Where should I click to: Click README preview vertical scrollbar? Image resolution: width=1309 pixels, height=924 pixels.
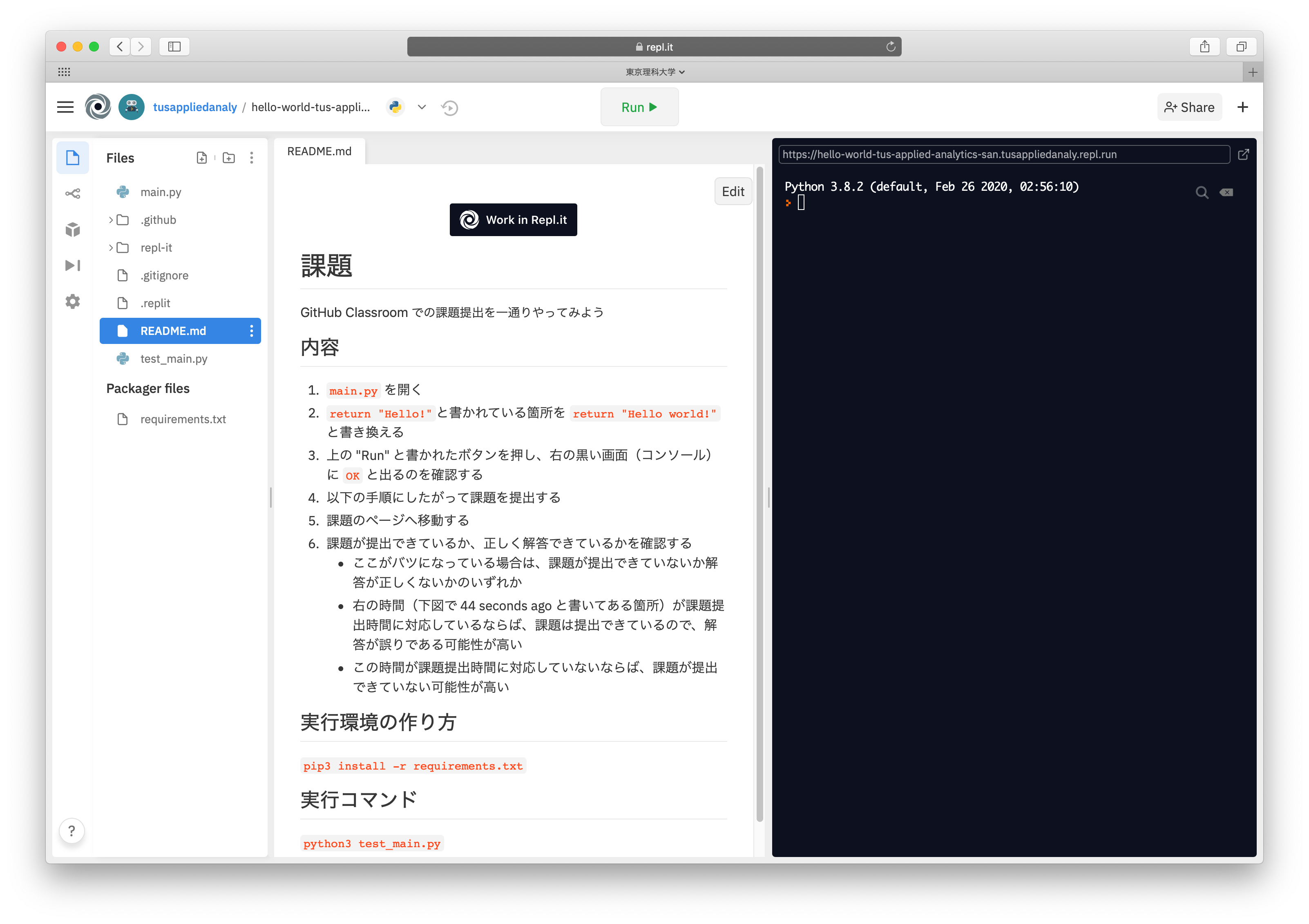[x=759, y=493]
